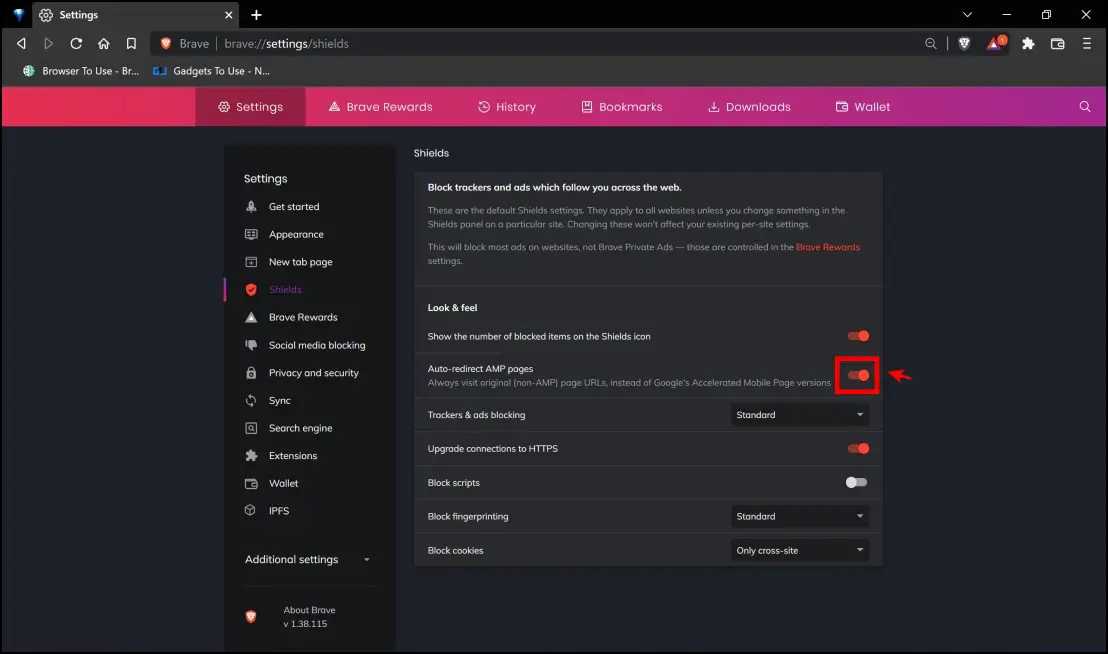Close the Settings tab
Viewport: 1108px width, 654px height.
click(228, 15)
